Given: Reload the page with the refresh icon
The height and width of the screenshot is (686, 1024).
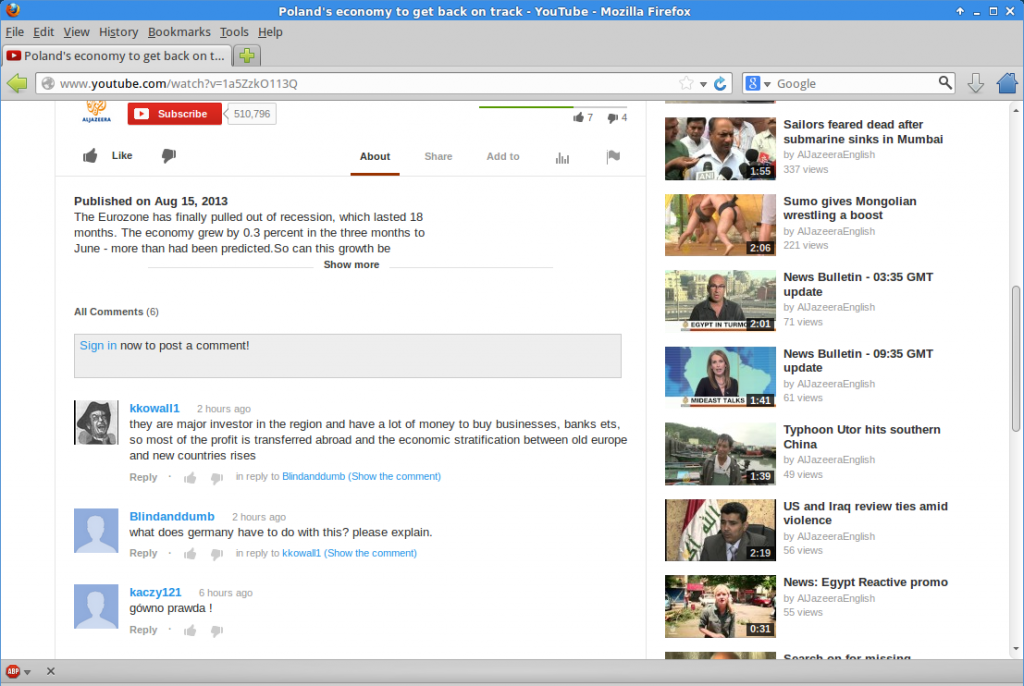Looking at the screenshot, I should [x=720, y=84].
